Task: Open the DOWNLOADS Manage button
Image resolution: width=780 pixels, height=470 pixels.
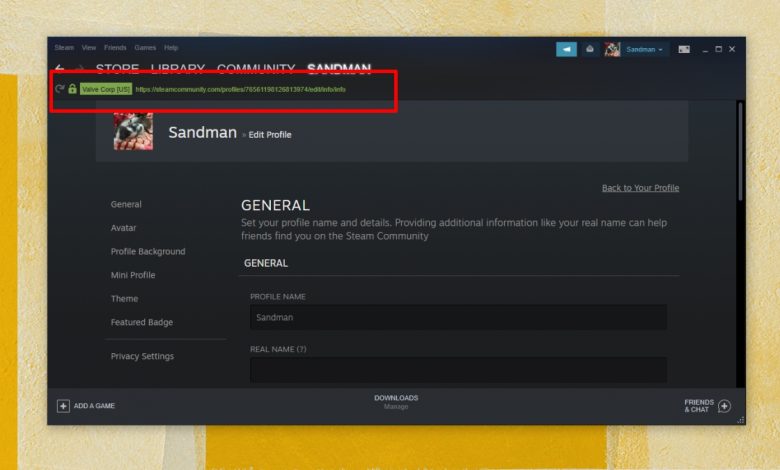Action: [x=396, y=402]
